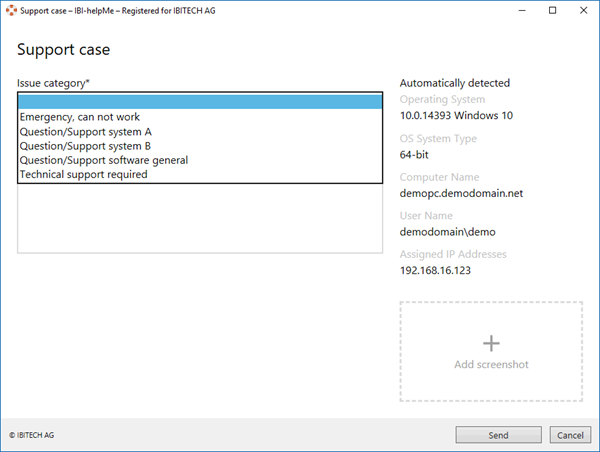Click the "64-bit" system type value
Image resolution: width=600 pixels, height=452 pixels.
414,155
